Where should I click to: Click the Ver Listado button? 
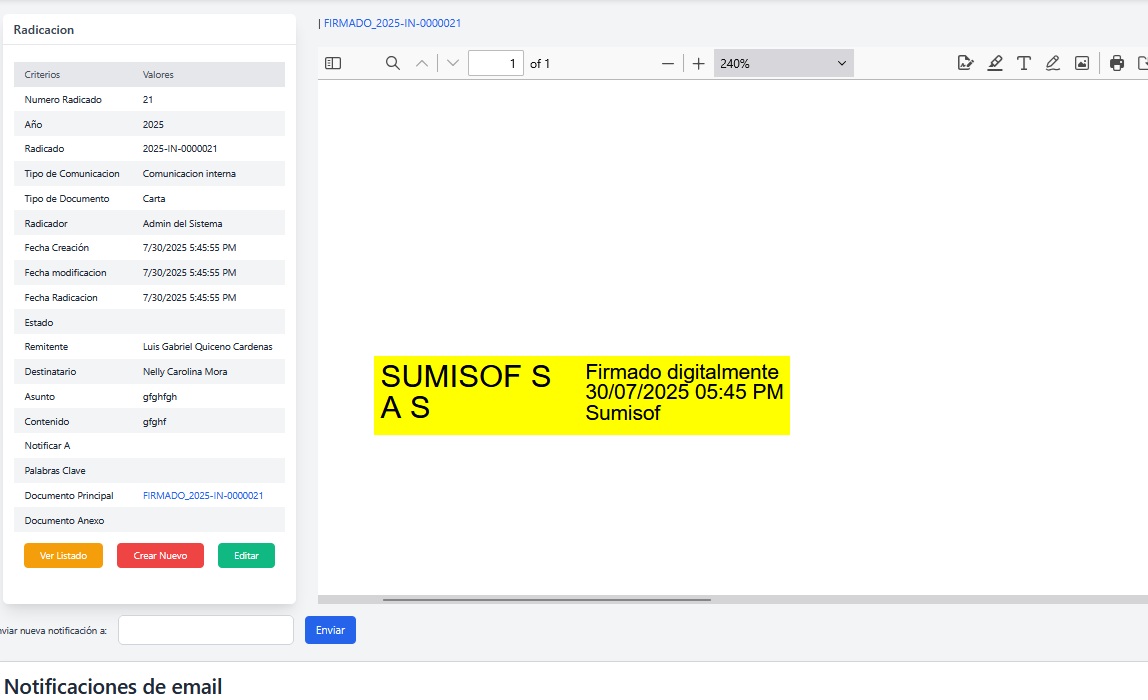point(63,555)
